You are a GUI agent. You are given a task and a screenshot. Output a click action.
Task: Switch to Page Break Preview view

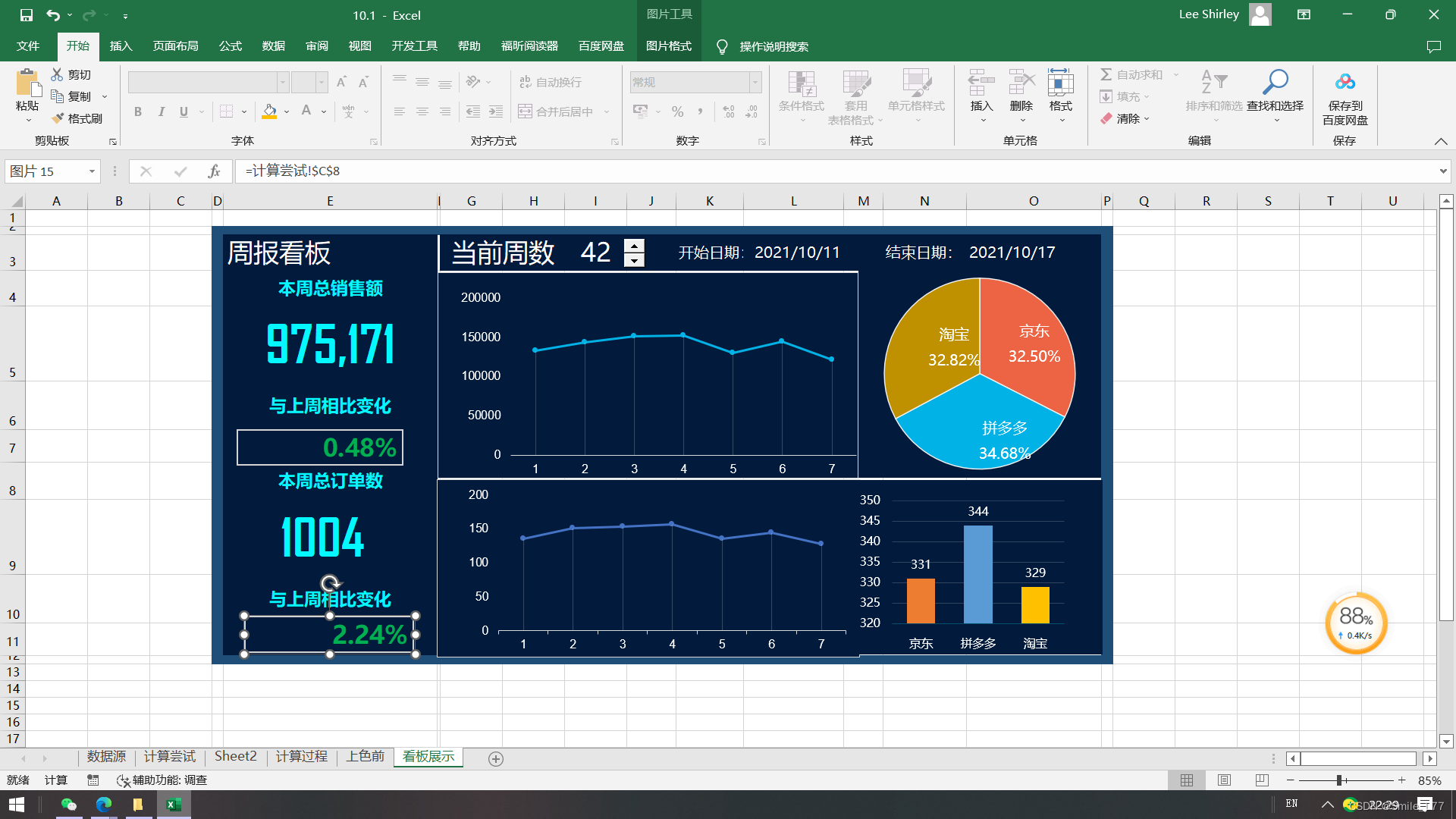click(1262, 780)
